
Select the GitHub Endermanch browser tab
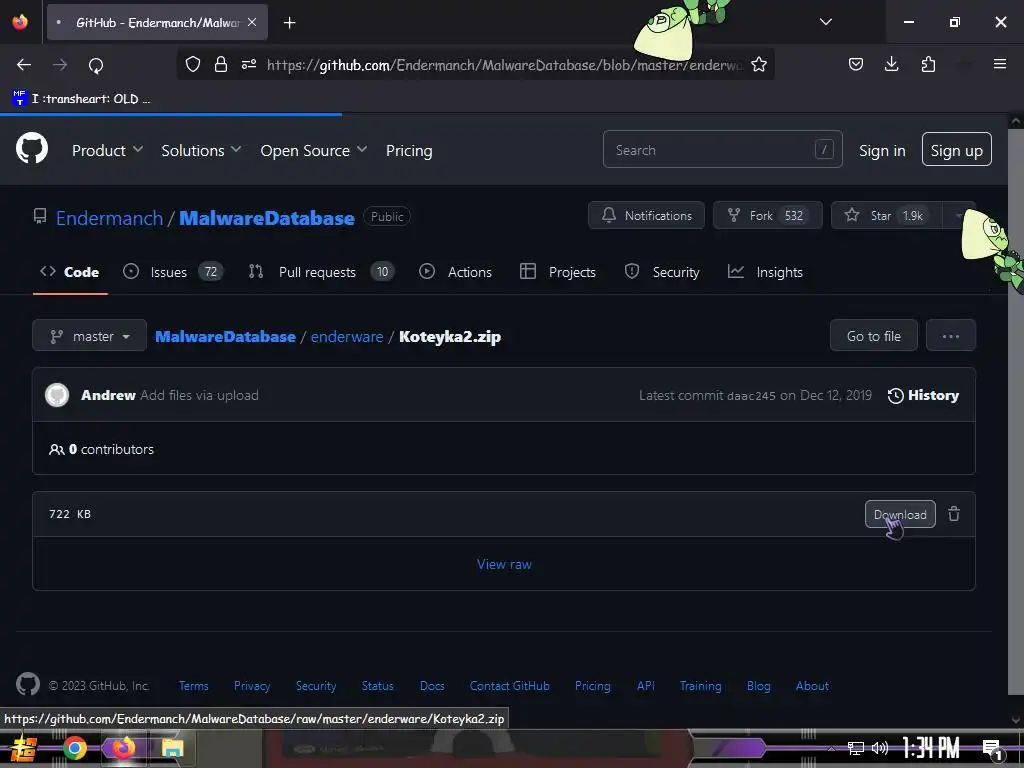pos(157,23)
